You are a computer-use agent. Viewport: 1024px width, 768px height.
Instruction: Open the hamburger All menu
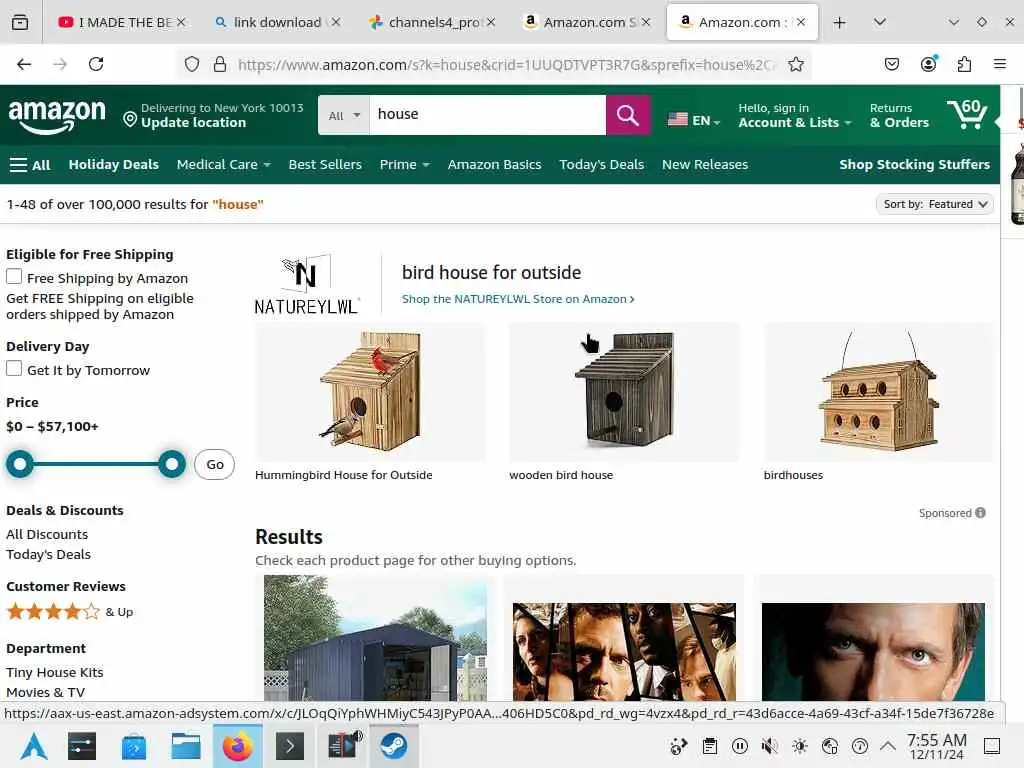pos(30,165)
